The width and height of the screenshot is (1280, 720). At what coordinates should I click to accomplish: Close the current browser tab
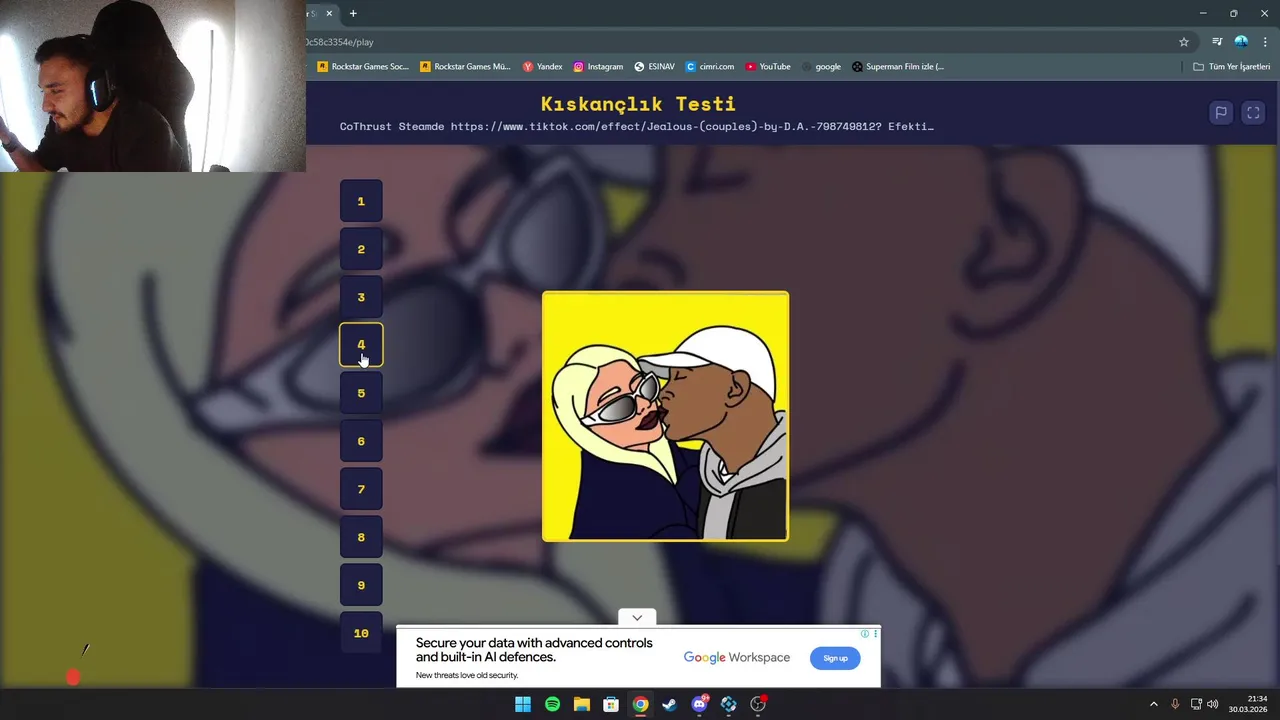329,13
